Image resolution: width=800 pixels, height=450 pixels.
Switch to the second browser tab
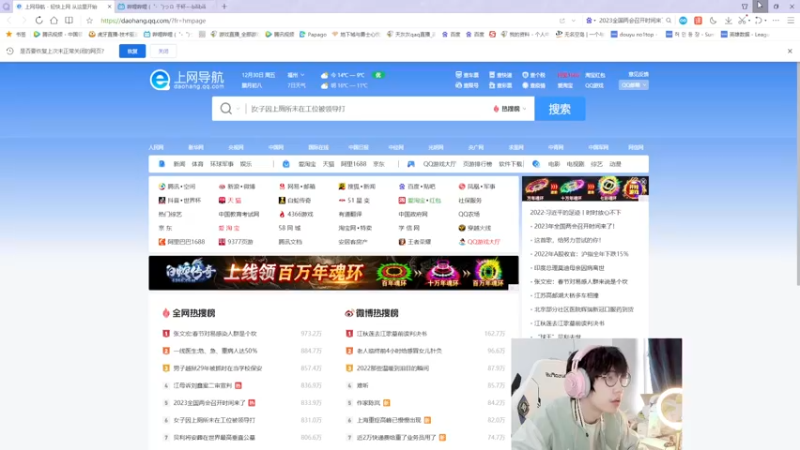(165, 7)
